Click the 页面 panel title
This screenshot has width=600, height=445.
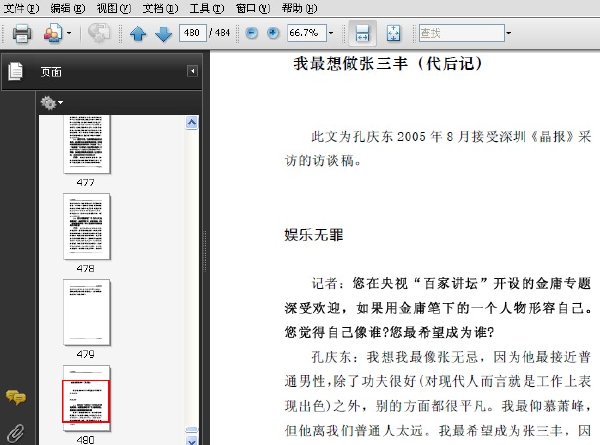pyautogui.click(x=51, y=72)
